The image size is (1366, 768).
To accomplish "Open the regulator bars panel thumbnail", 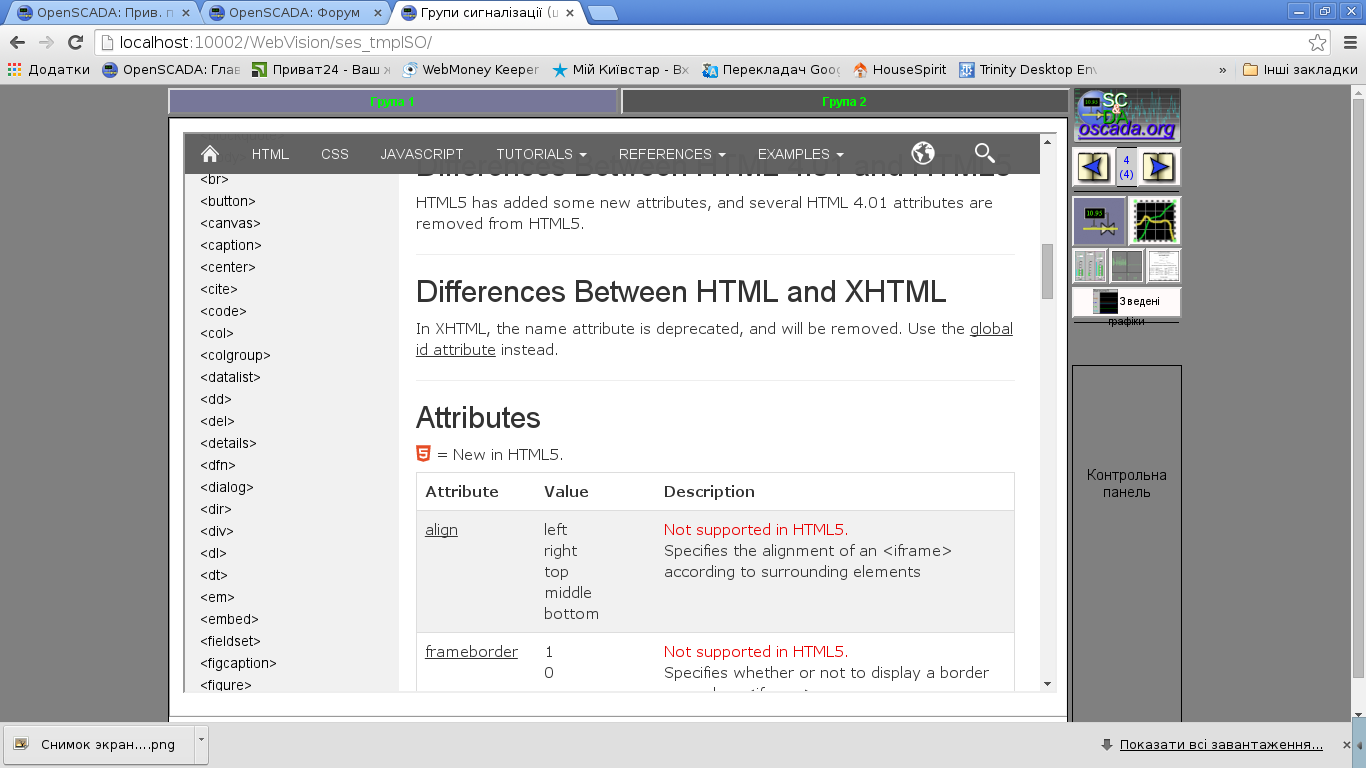I will pyautogui.click(x=1090, y=266).
